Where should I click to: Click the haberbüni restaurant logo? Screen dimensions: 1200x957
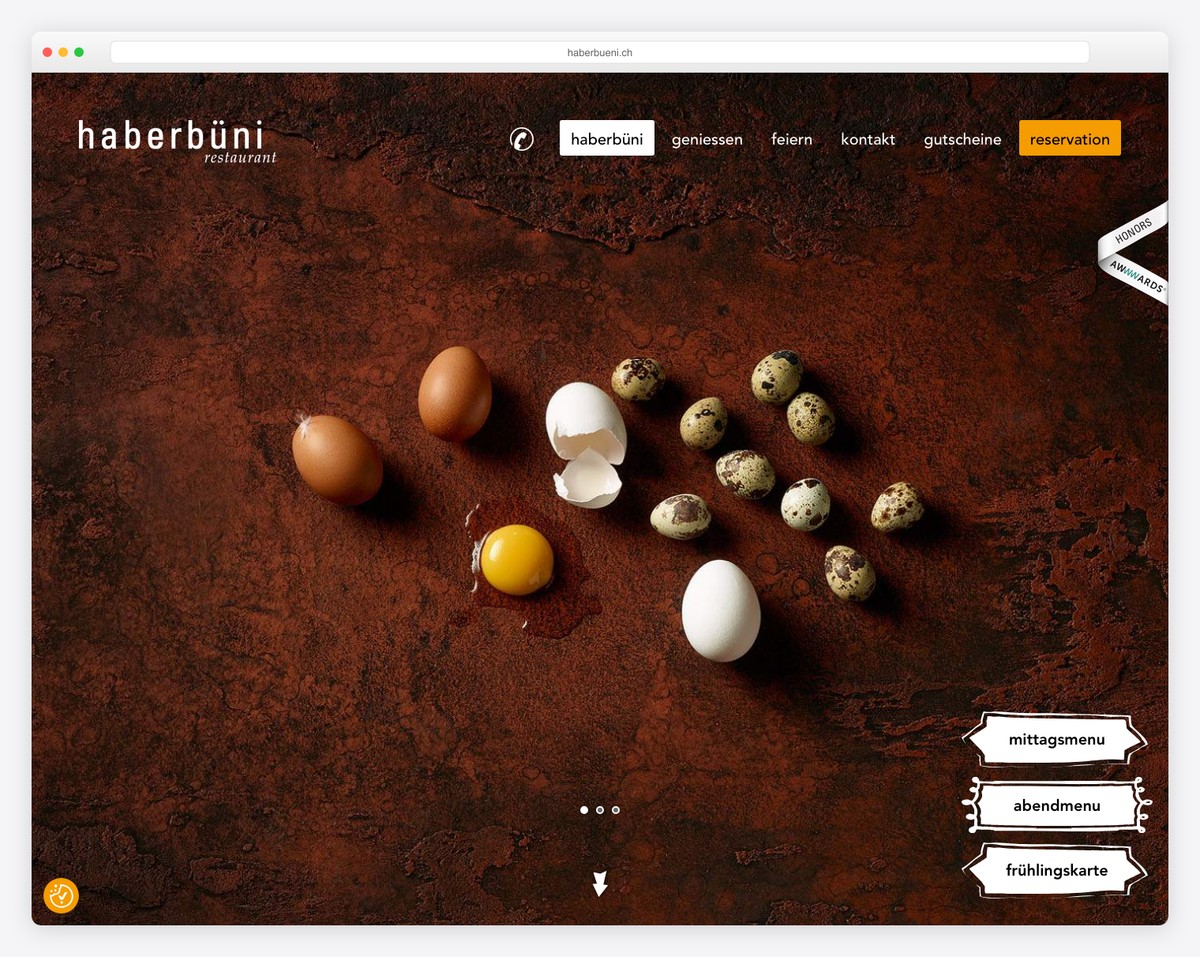pyautogui.click(x=177, y=141)
